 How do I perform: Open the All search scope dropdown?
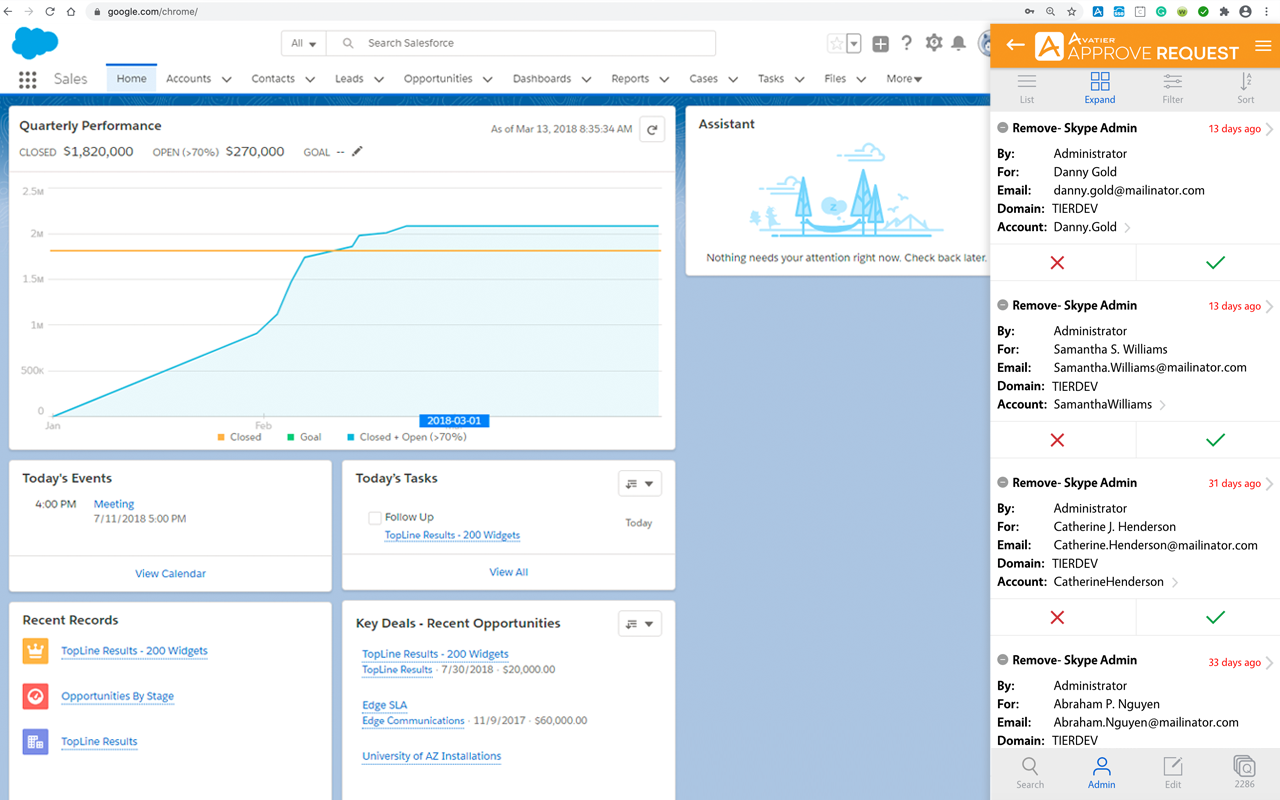pyautogui.click(x=304, y=43)
